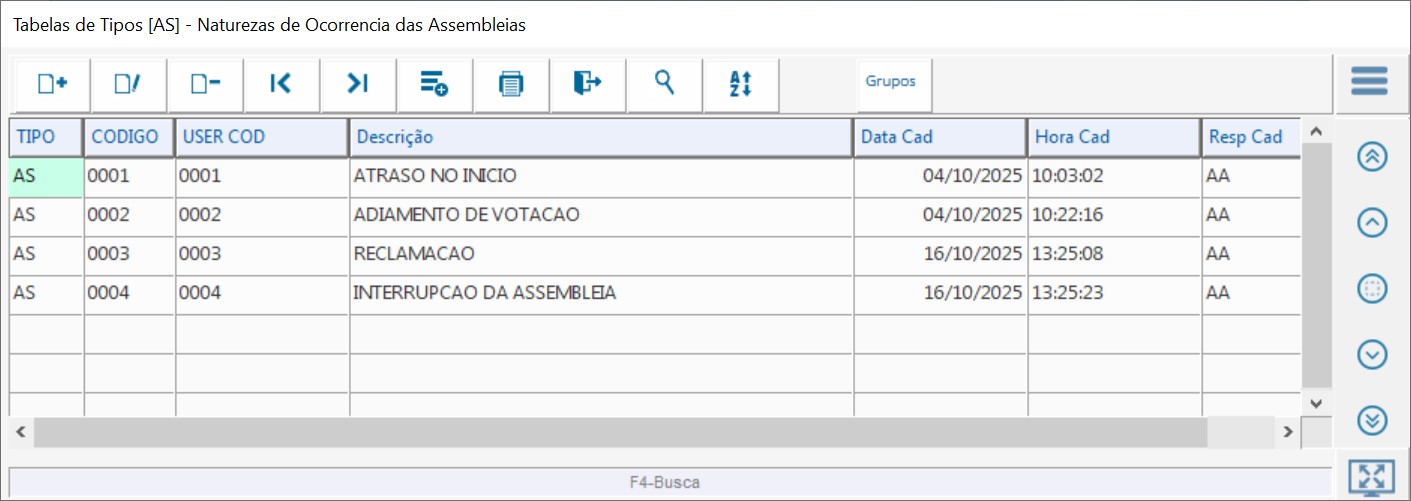
Task: Print the table listing
Action: pos(511,84)
